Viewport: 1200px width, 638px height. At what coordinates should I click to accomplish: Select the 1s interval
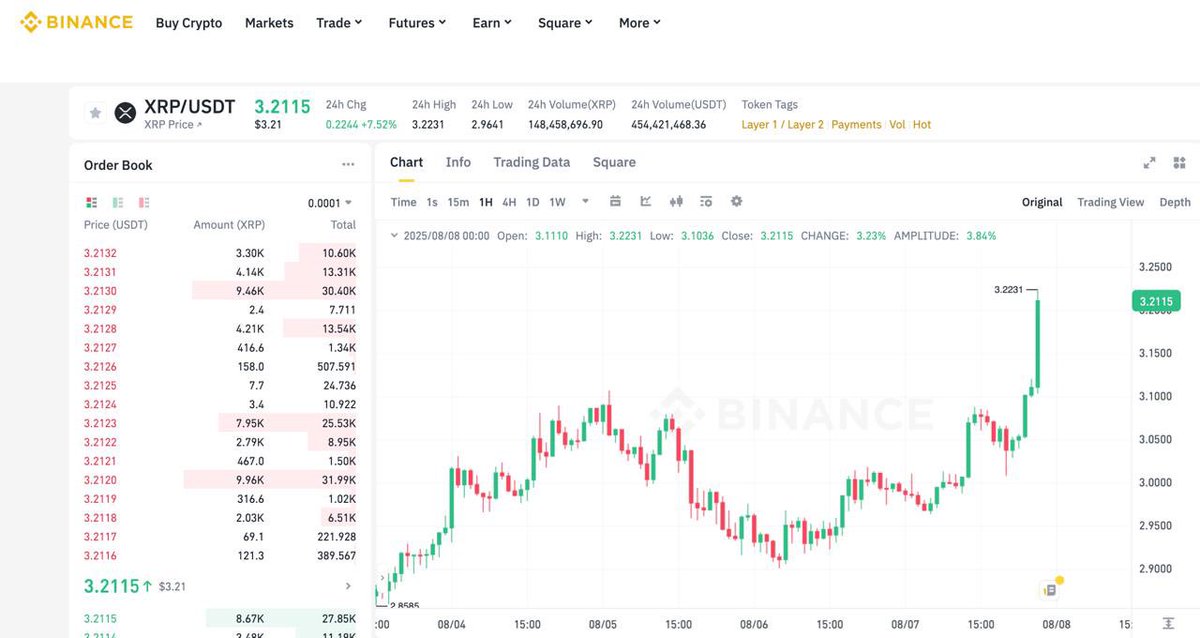point(432,202)
